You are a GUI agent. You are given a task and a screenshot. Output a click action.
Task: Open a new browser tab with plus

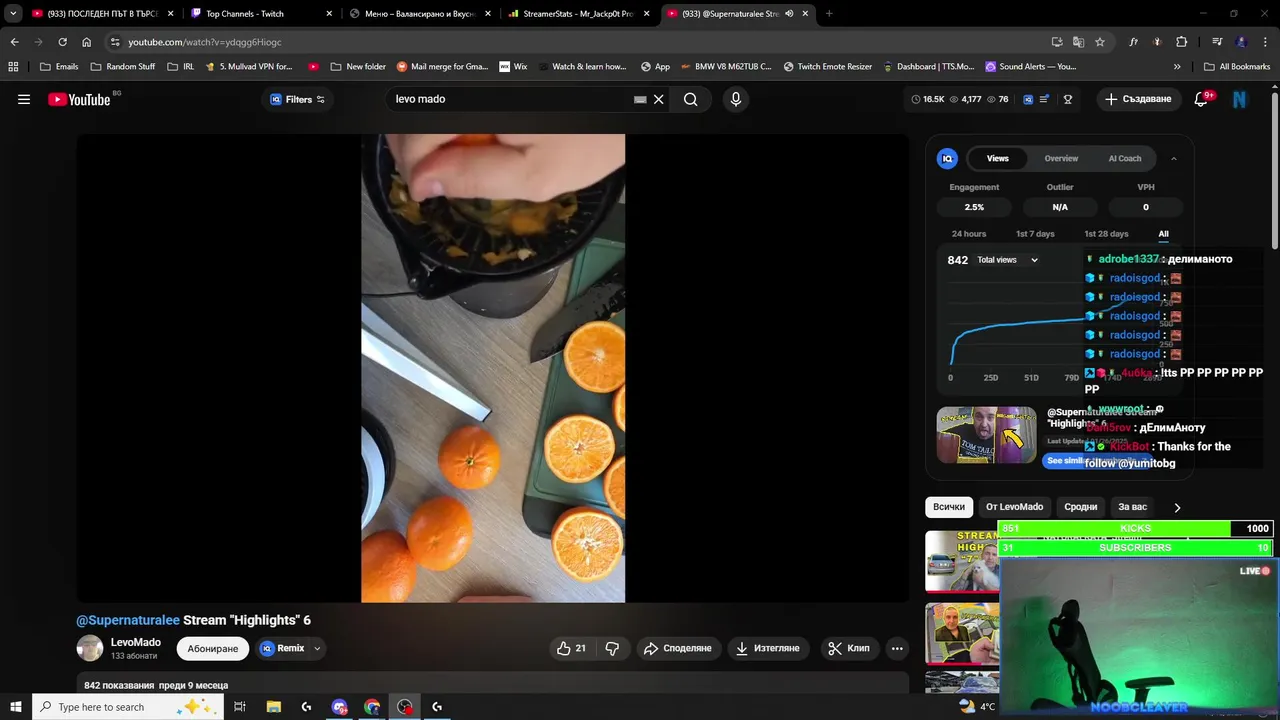[829, 14]
